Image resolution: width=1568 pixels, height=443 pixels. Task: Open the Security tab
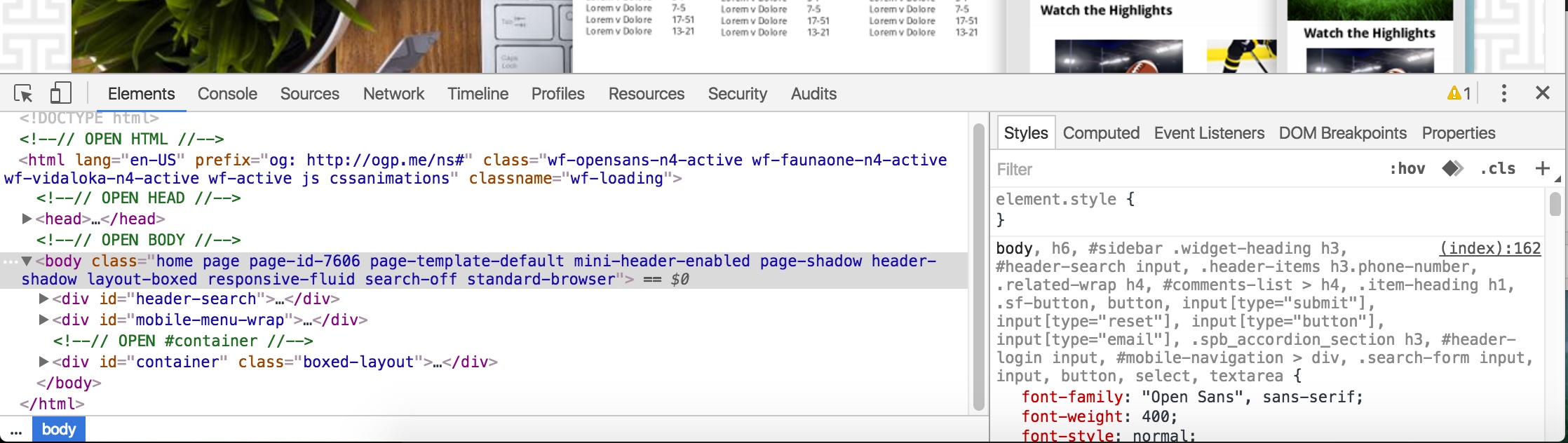(x=738, y=93)
